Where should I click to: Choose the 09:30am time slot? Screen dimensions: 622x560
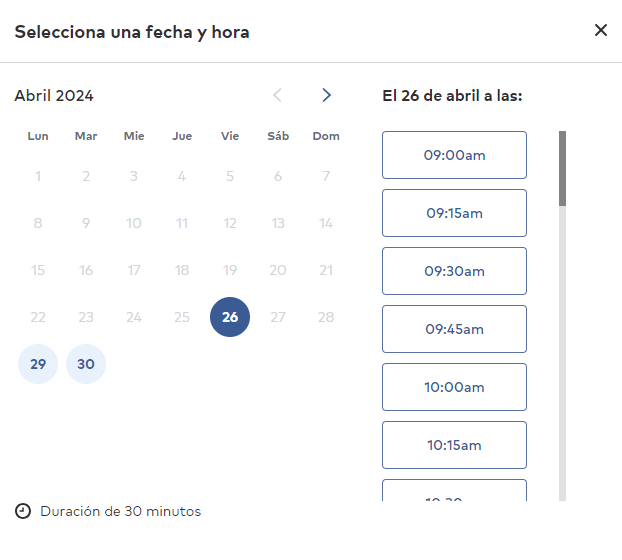pyautogui.click(x=455, y=271)
